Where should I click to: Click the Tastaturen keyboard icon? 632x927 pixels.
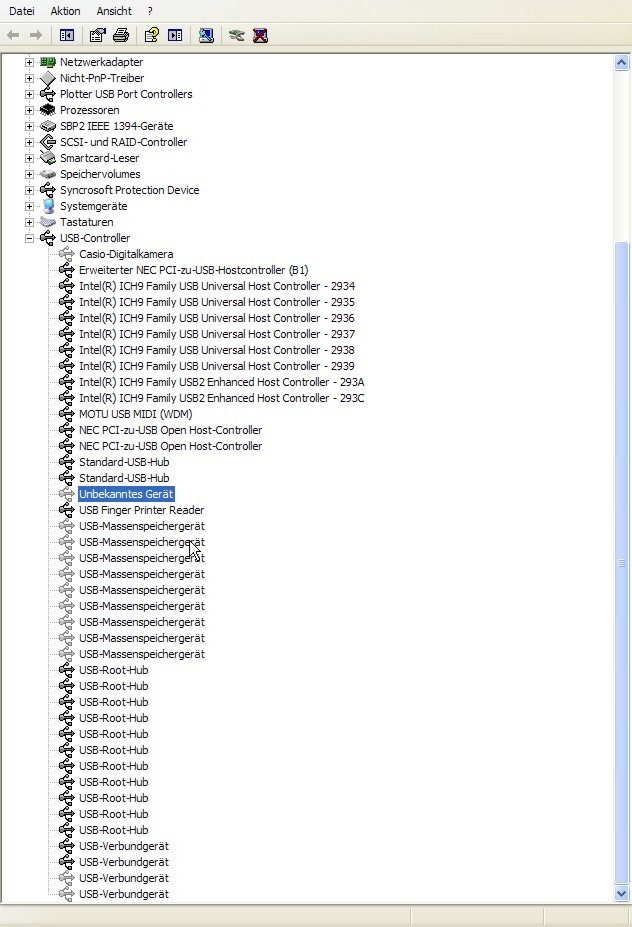[47, 222]
